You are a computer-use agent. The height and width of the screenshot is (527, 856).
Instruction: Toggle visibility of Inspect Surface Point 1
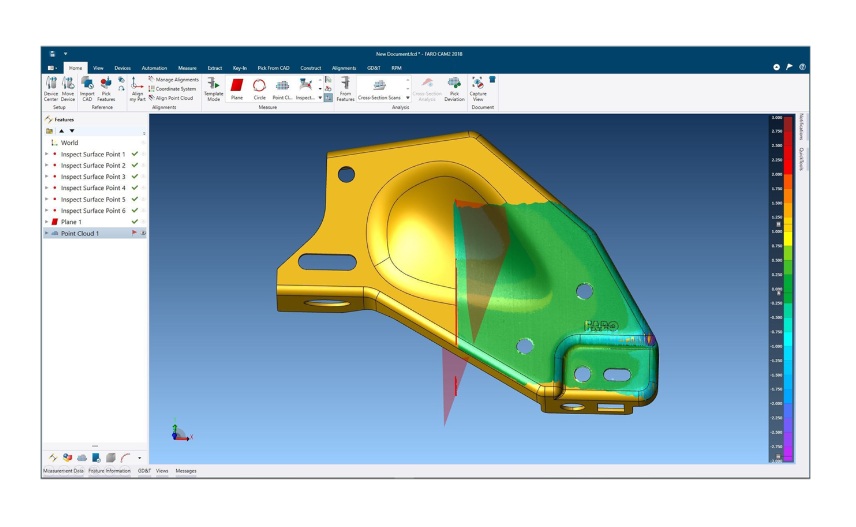(x=144, y=154)
